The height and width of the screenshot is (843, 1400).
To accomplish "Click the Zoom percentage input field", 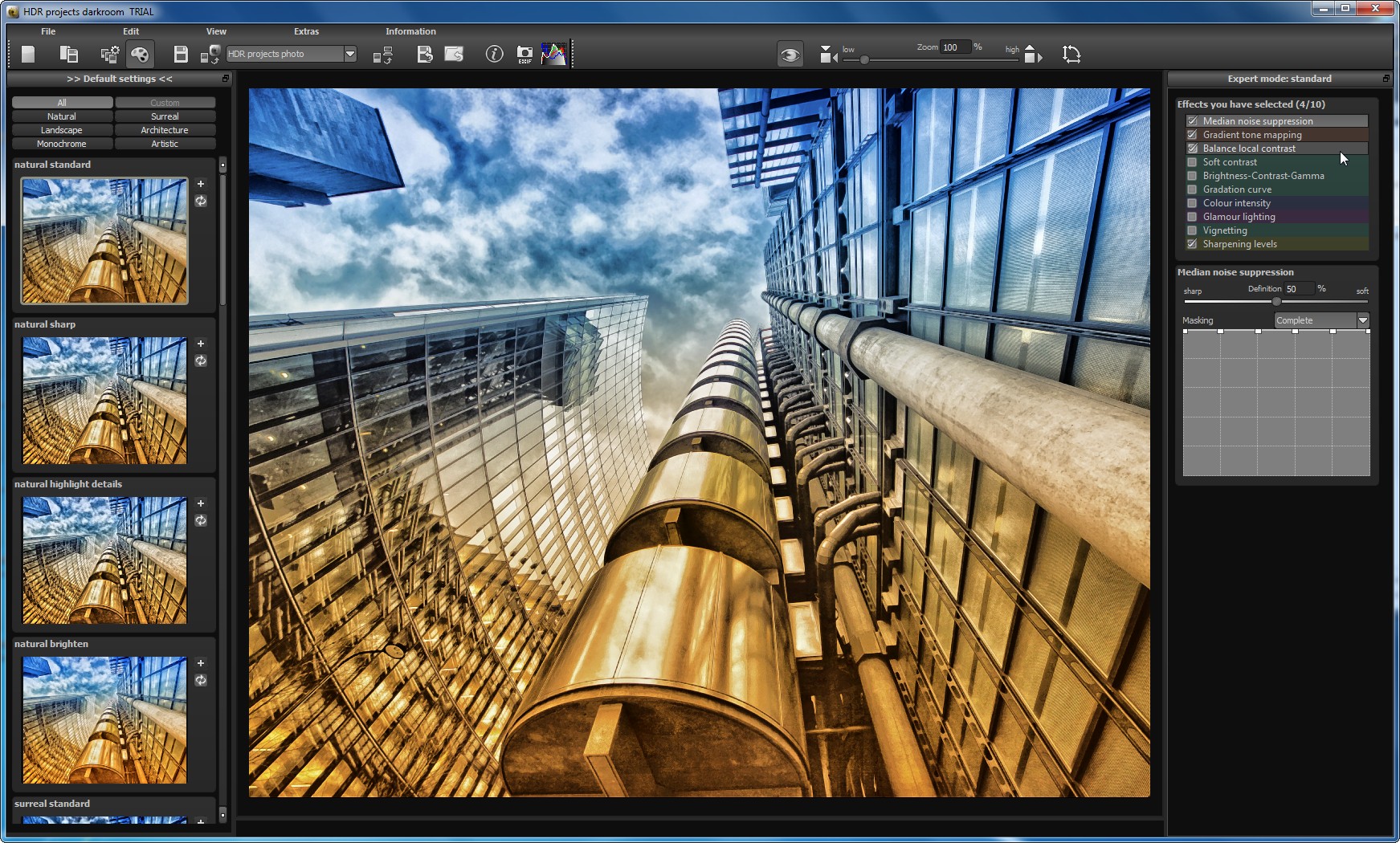I will coord(955,47).
